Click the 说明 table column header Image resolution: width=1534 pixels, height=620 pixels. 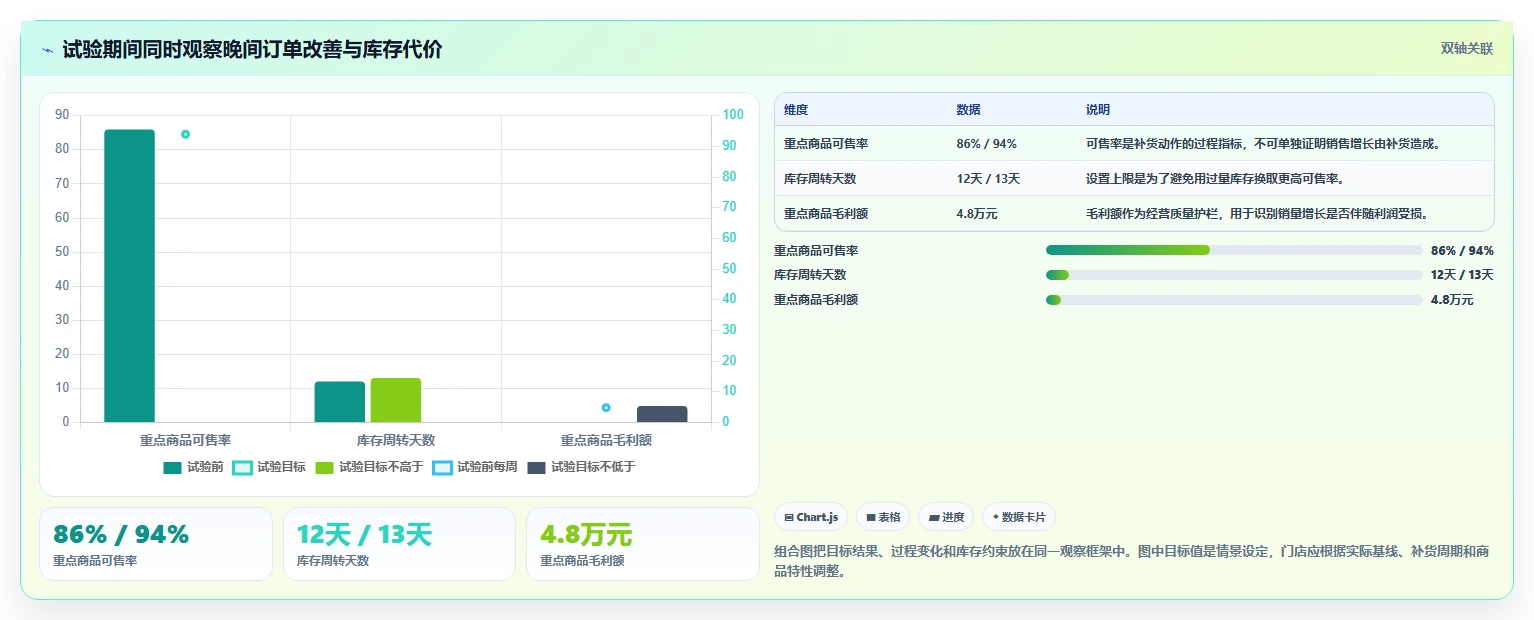(1098, 110)
